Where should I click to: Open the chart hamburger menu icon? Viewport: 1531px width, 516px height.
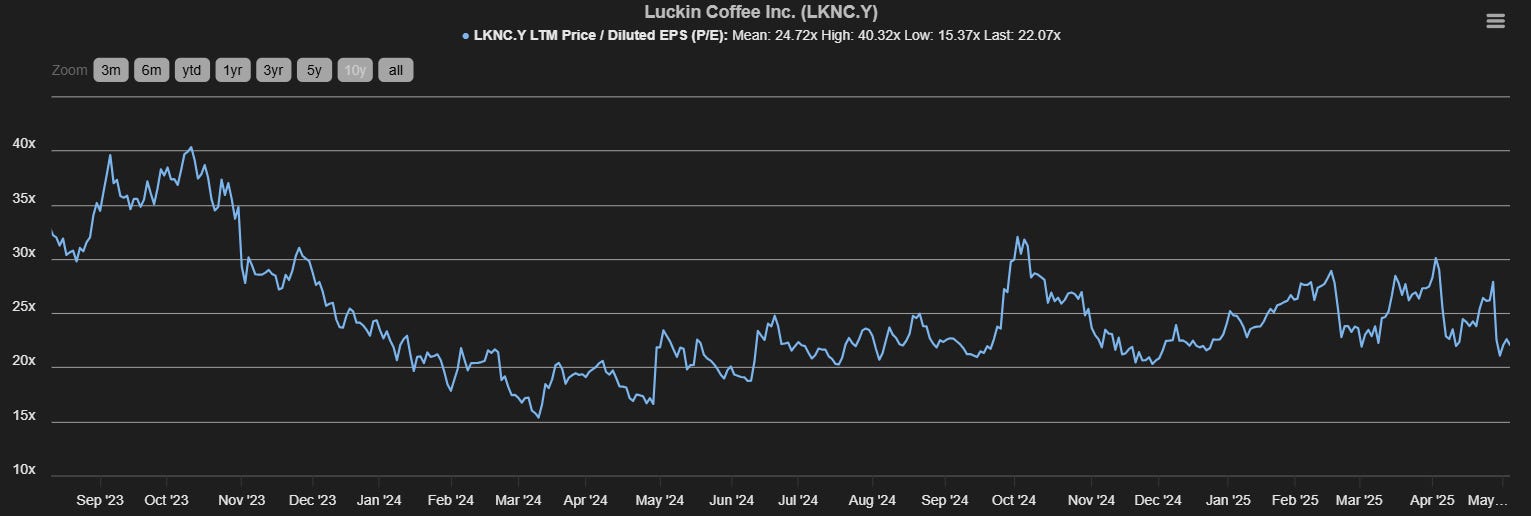[x=1495, y=21]
